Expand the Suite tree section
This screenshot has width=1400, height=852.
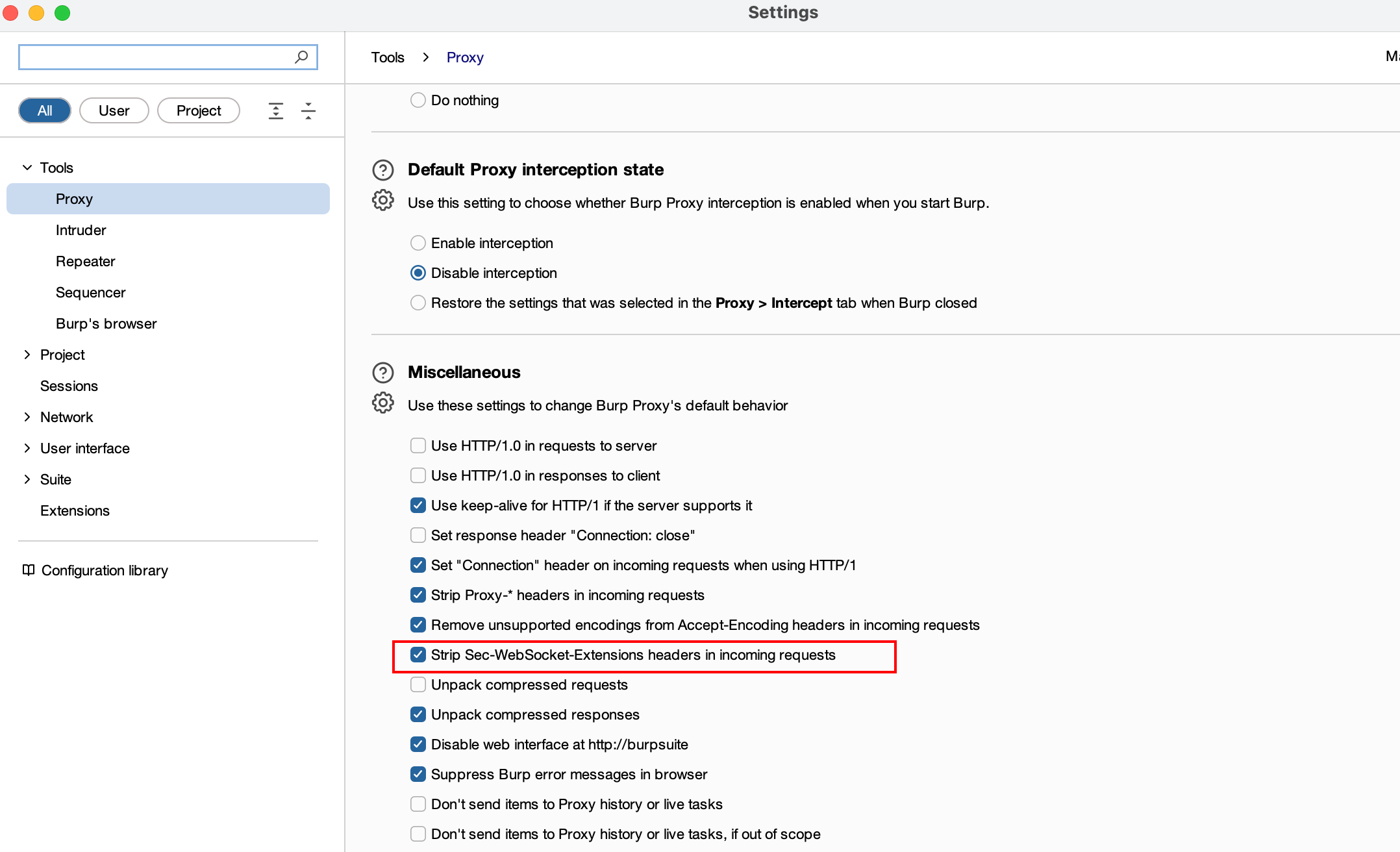click(x=27, y=479)
